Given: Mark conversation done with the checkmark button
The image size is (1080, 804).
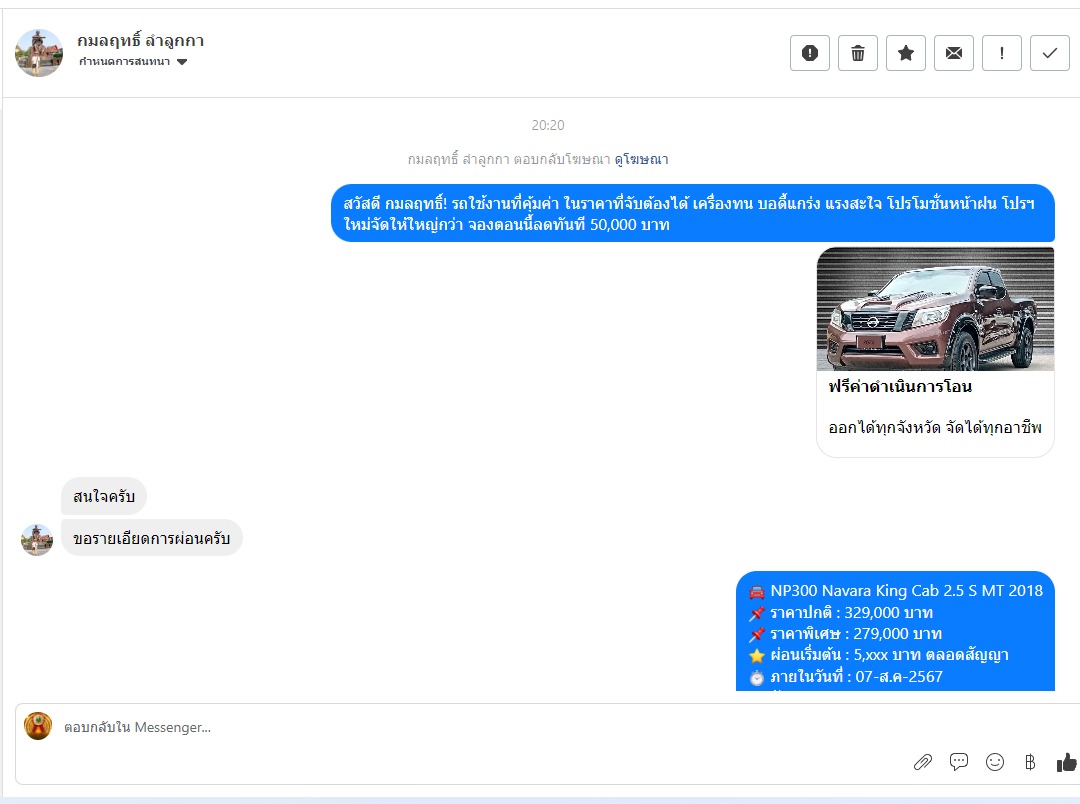Looking at the screenshot, I should point(1050,53).
